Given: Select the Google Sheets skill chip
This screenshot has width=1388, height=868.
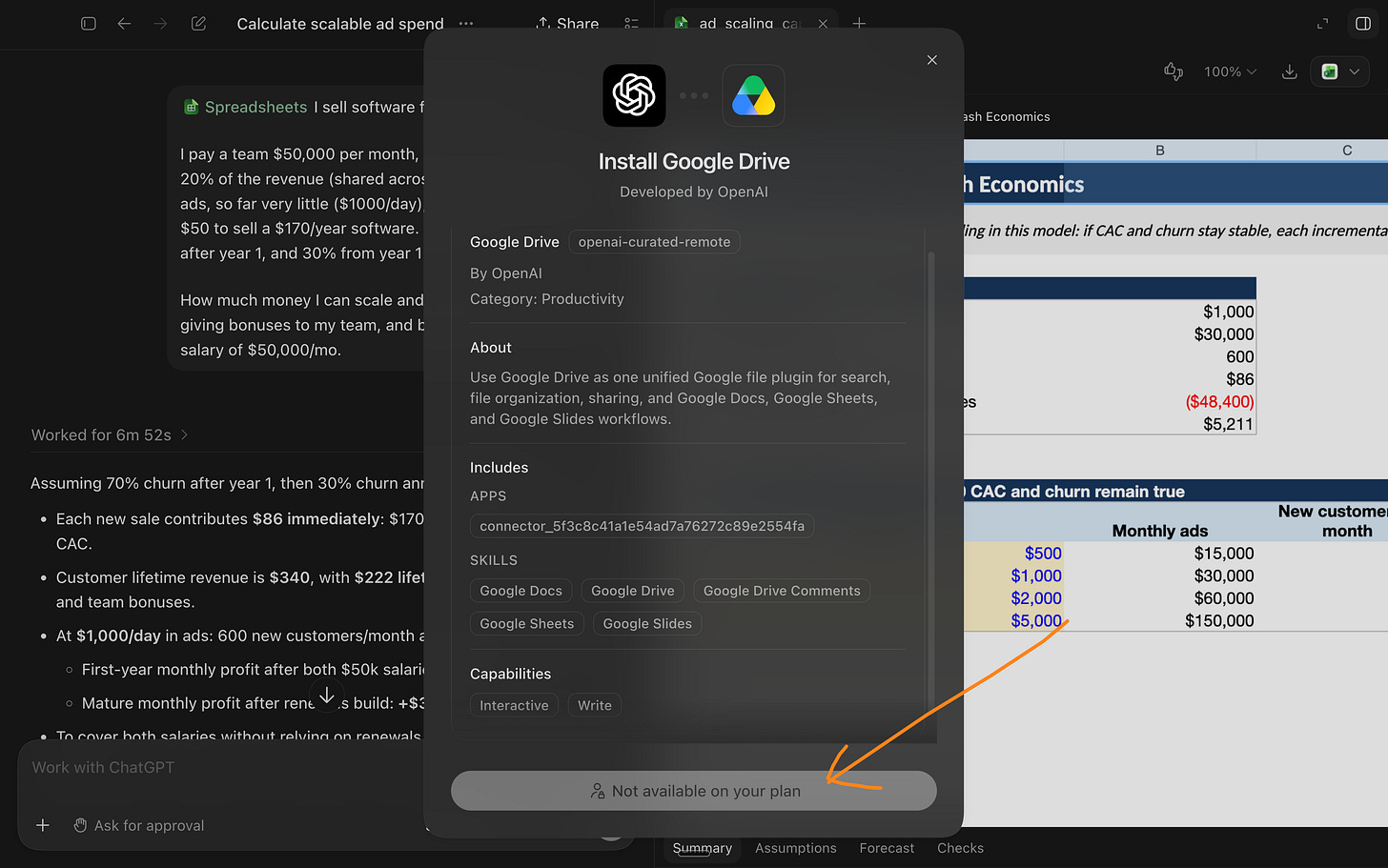Looking at the screenshot, I should (x=527, y=623).
